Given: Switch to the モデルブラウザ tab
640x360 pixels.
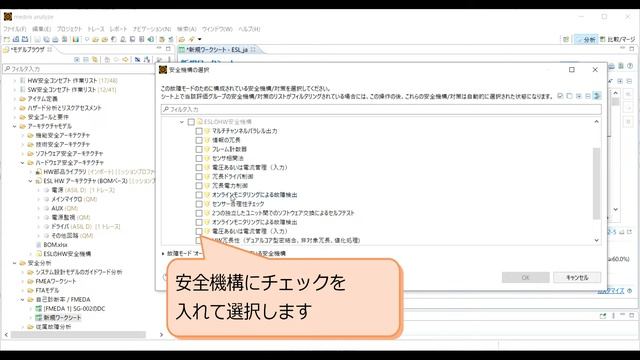Looking at the screenshot, I should click(x=28, y=49).
